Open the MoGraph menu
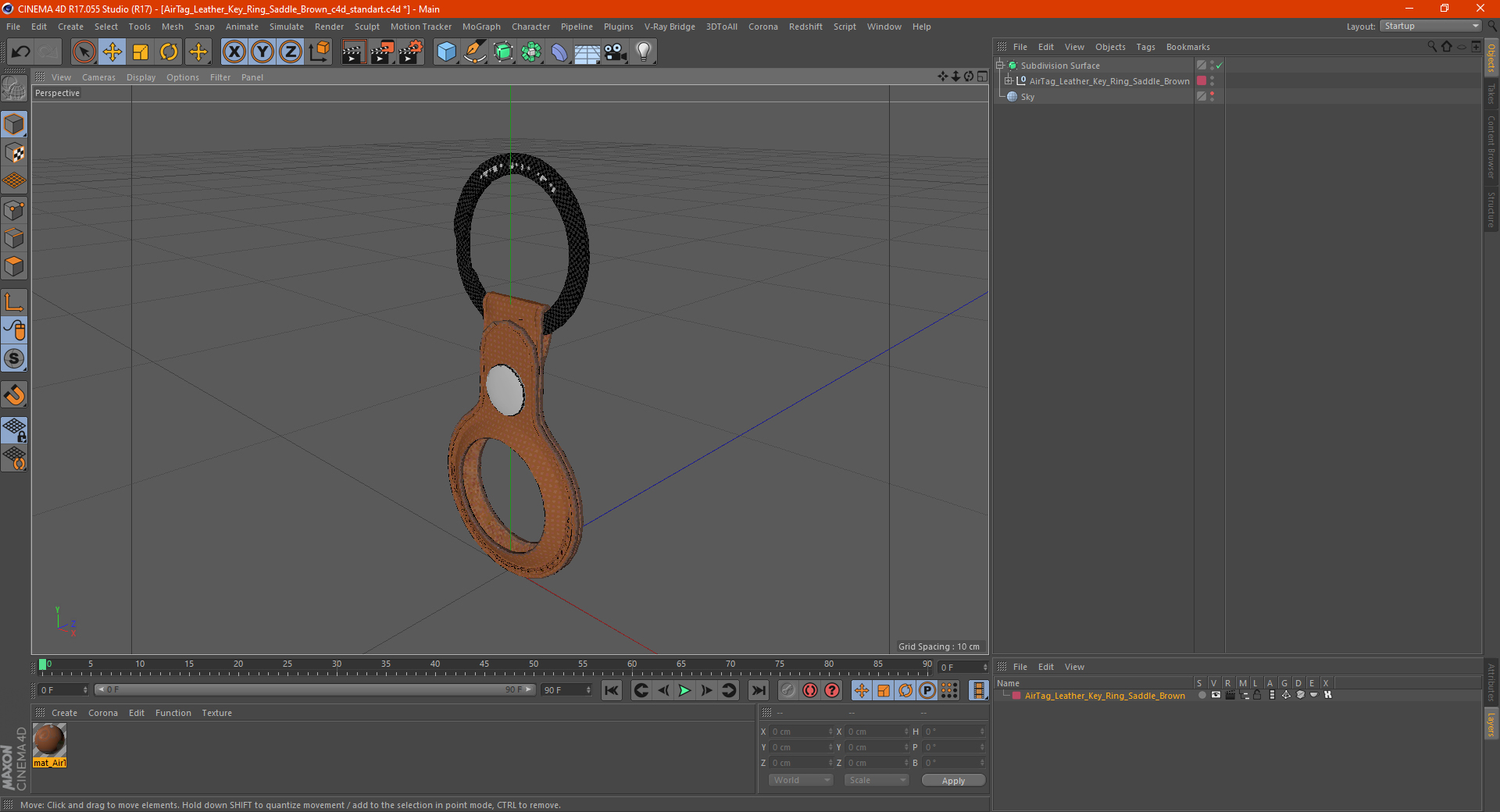 click(x=481, y=27)
